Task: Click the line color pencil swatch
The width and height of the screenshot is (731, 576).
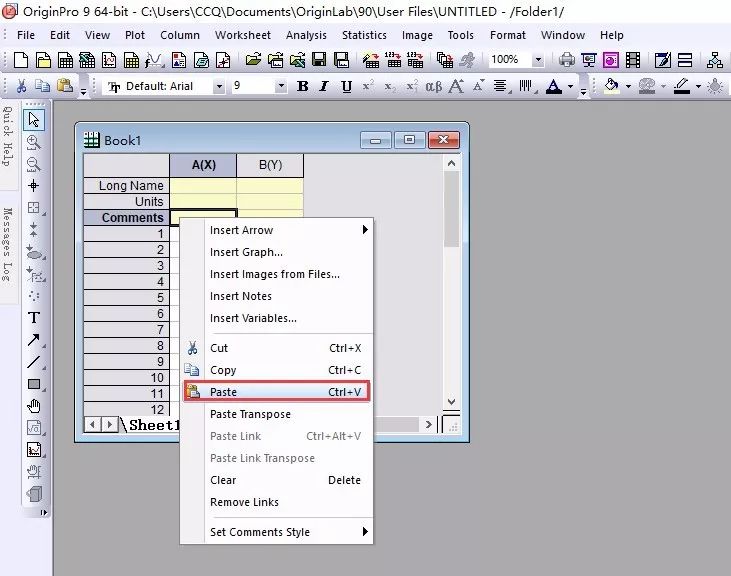Action: coord(682,86)
